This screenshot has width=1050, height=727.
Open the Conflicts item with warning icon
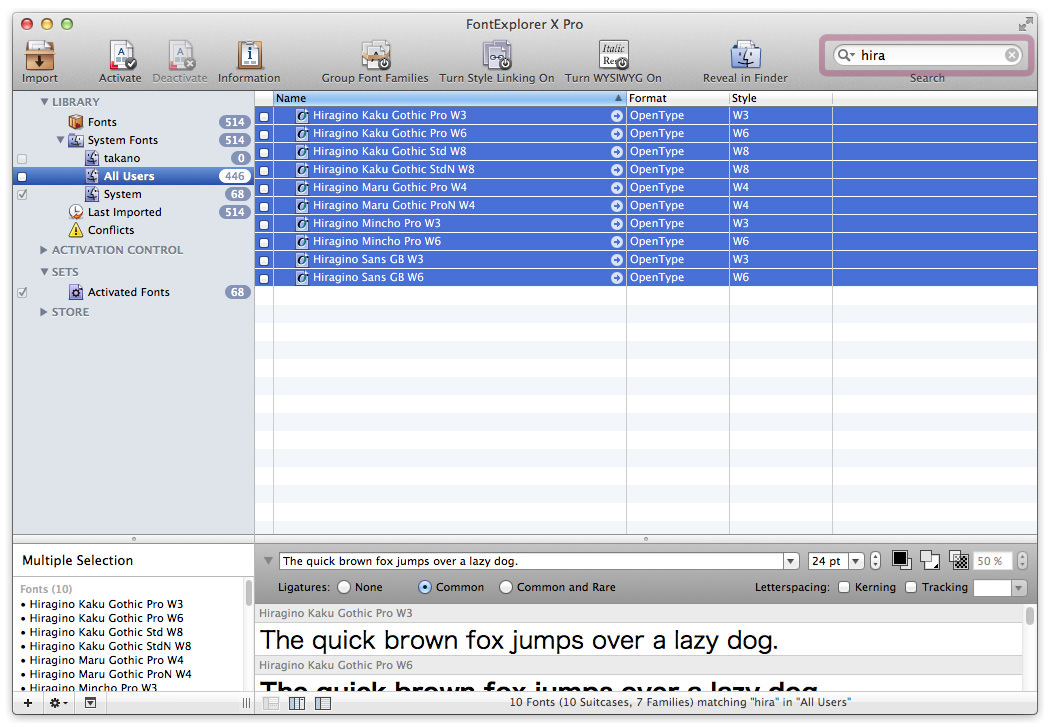[110, 230]
